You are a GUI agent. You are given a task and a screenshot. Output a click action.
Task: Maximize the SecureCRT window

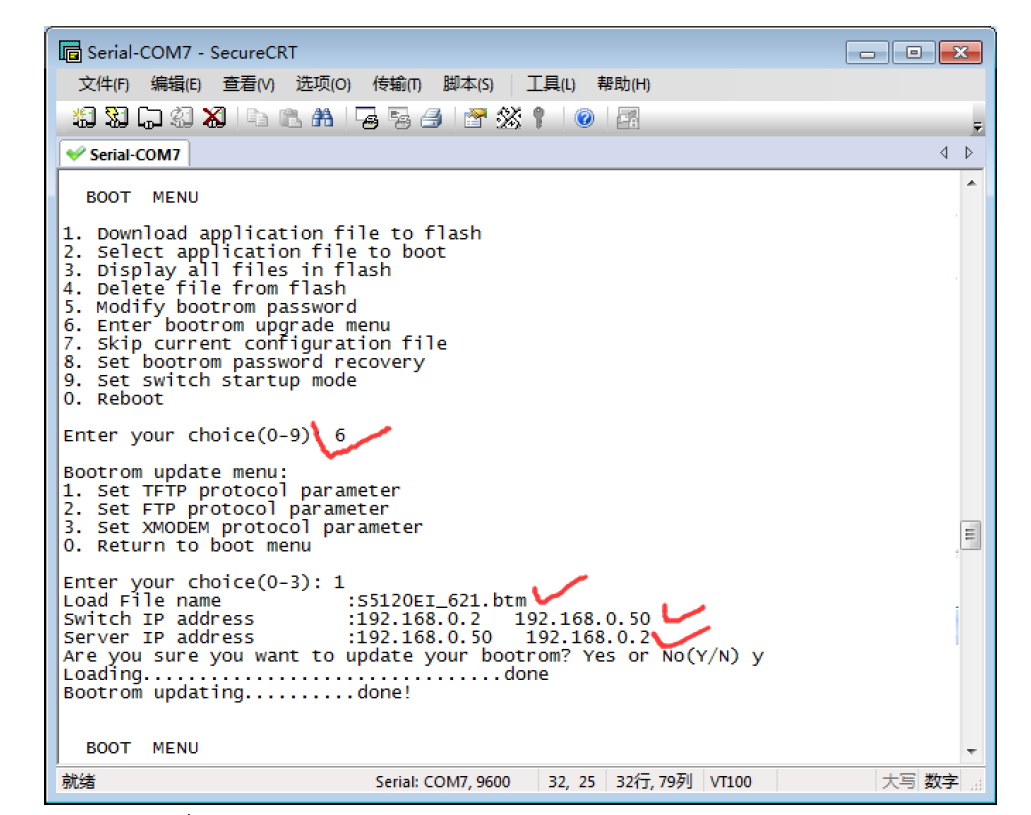click(914, 53)
